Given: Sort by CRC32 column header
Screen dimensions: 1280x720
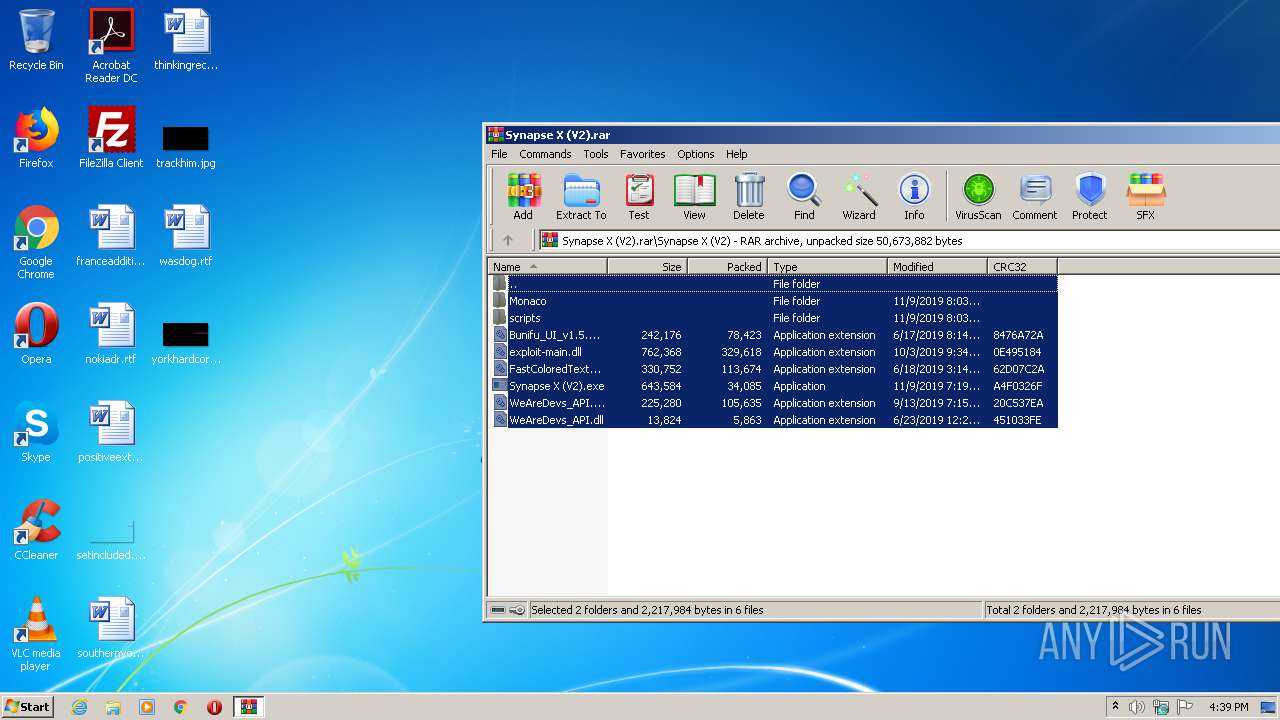Looking at the screenshot, I should pyautogui.click(x=1022, y=267).
